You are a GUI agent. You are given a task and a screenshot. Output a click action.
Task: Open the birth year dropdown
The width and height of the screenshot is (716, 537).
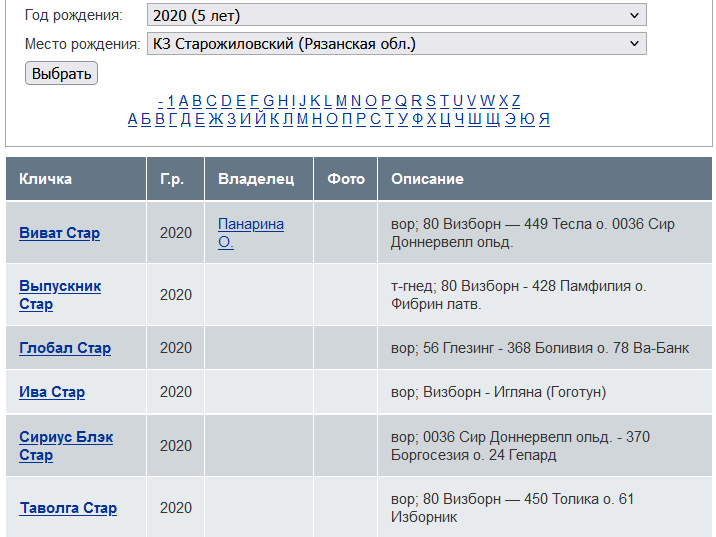point(396,15)
